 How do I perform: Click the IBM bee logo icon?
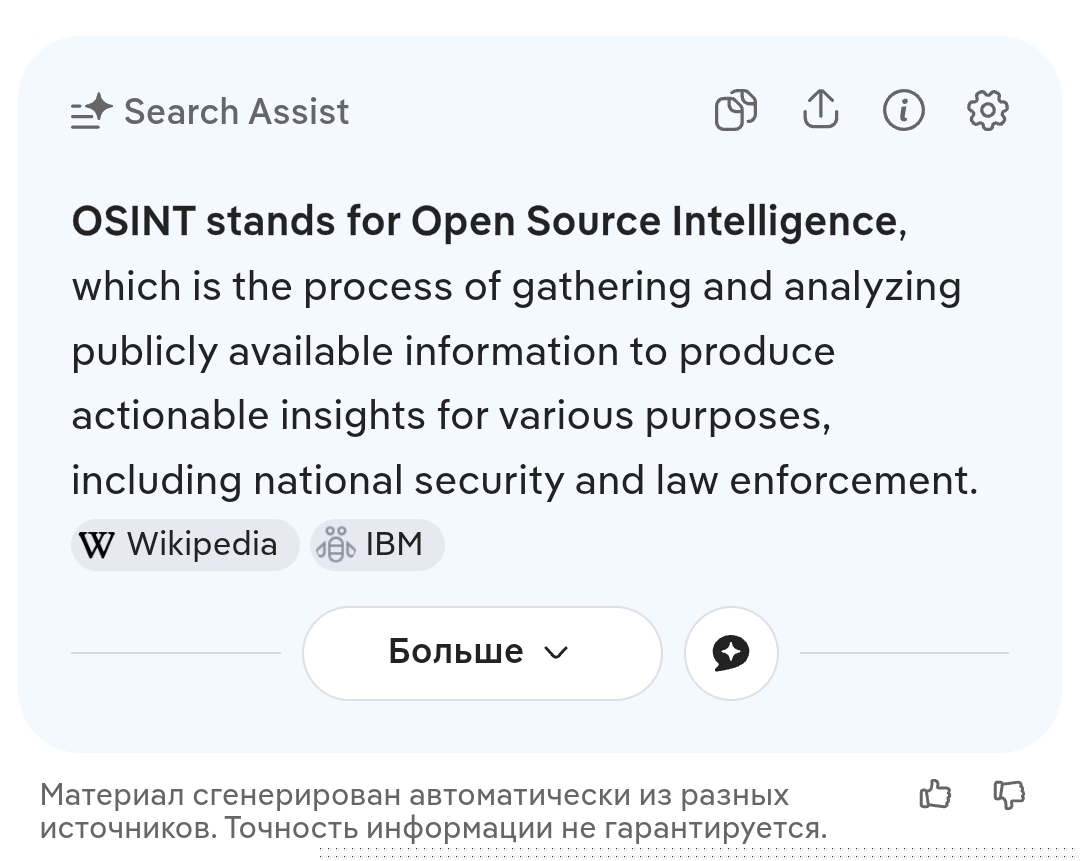click(335, 545)
